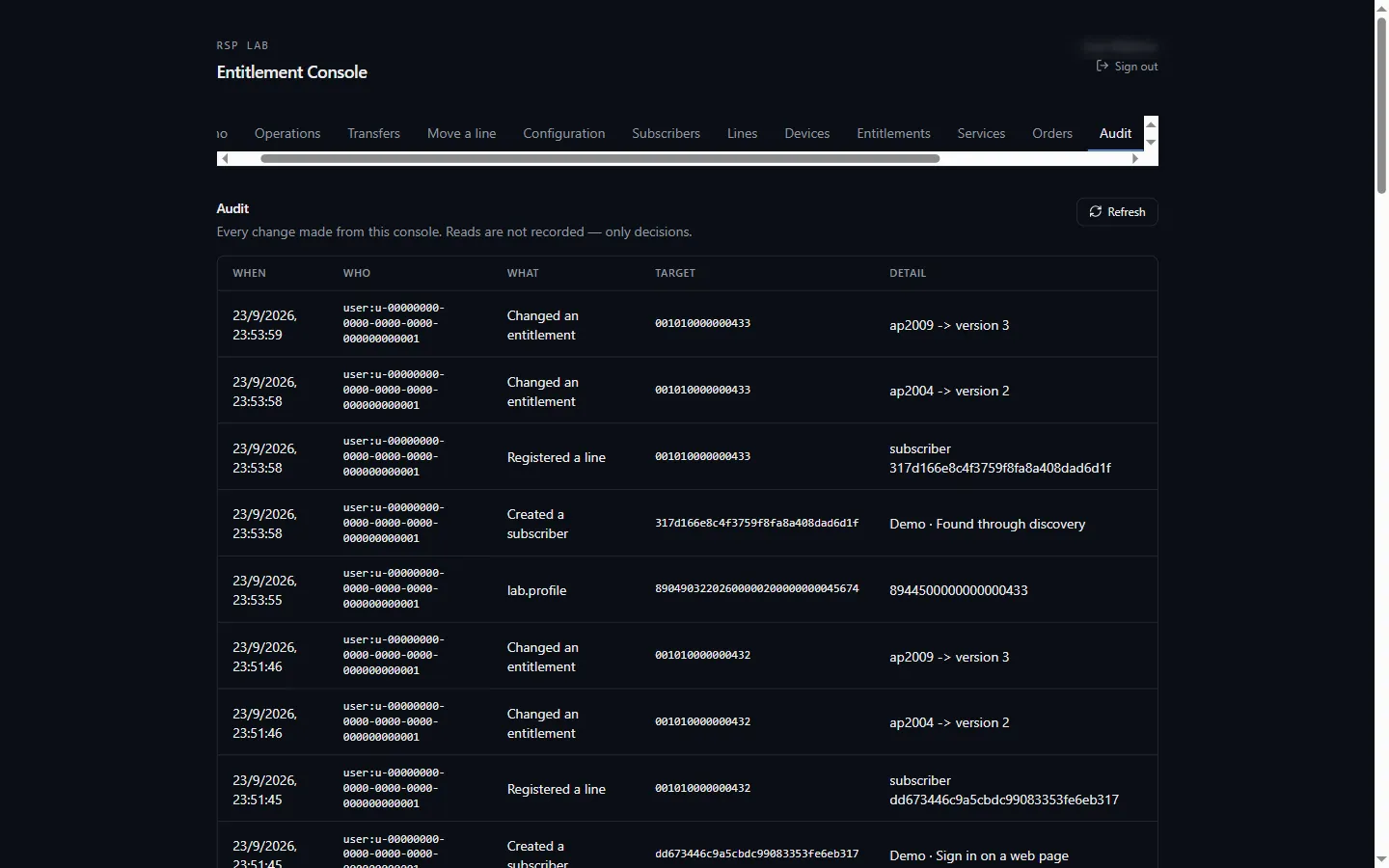
Task: Click the tab bar right scroll arrow
Action: point(1135,158)
